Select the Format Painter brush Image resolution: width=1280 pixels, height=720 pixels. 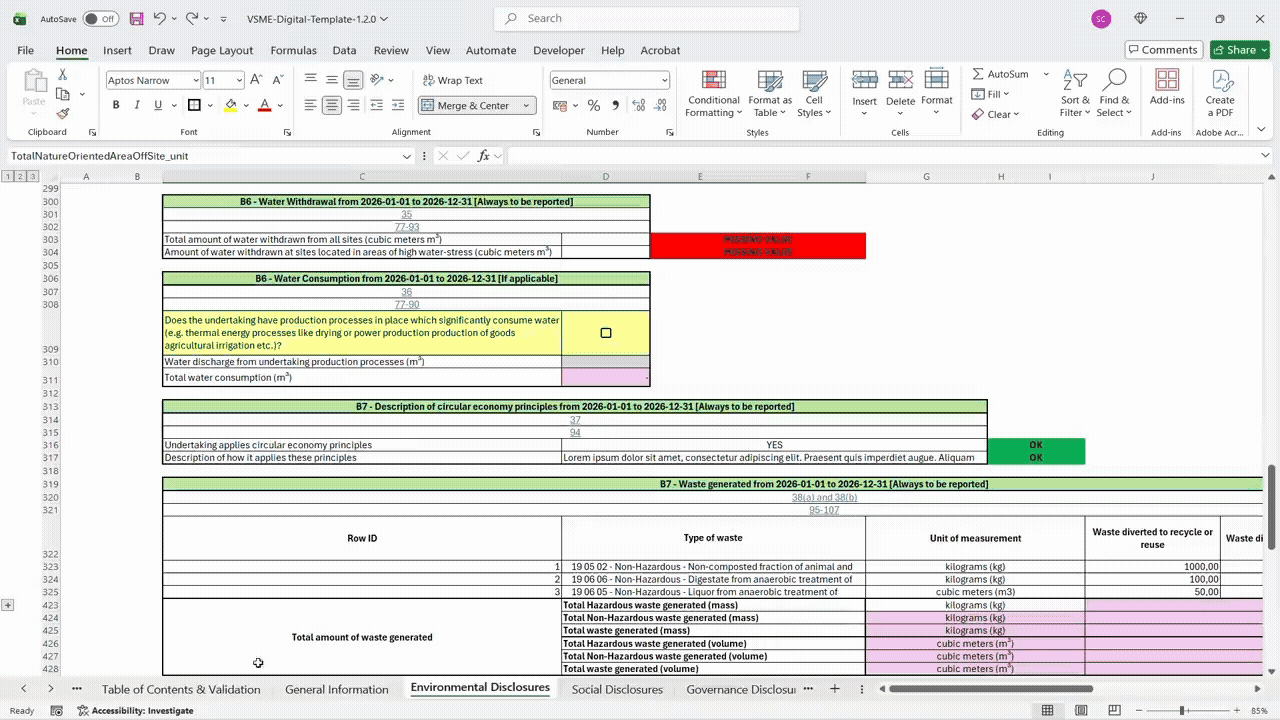tap(63, 113)
